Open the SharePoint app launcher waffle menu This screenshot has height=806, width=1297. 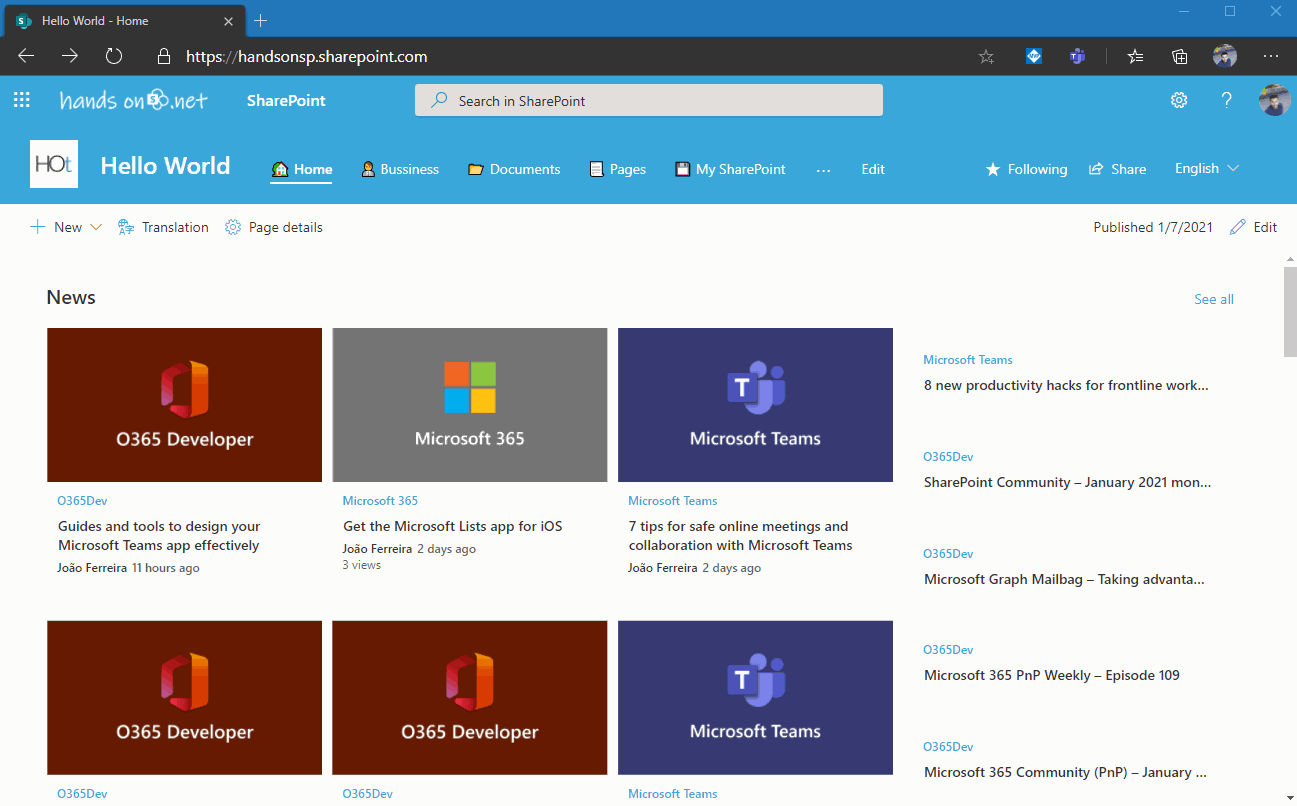click(21, 100)
